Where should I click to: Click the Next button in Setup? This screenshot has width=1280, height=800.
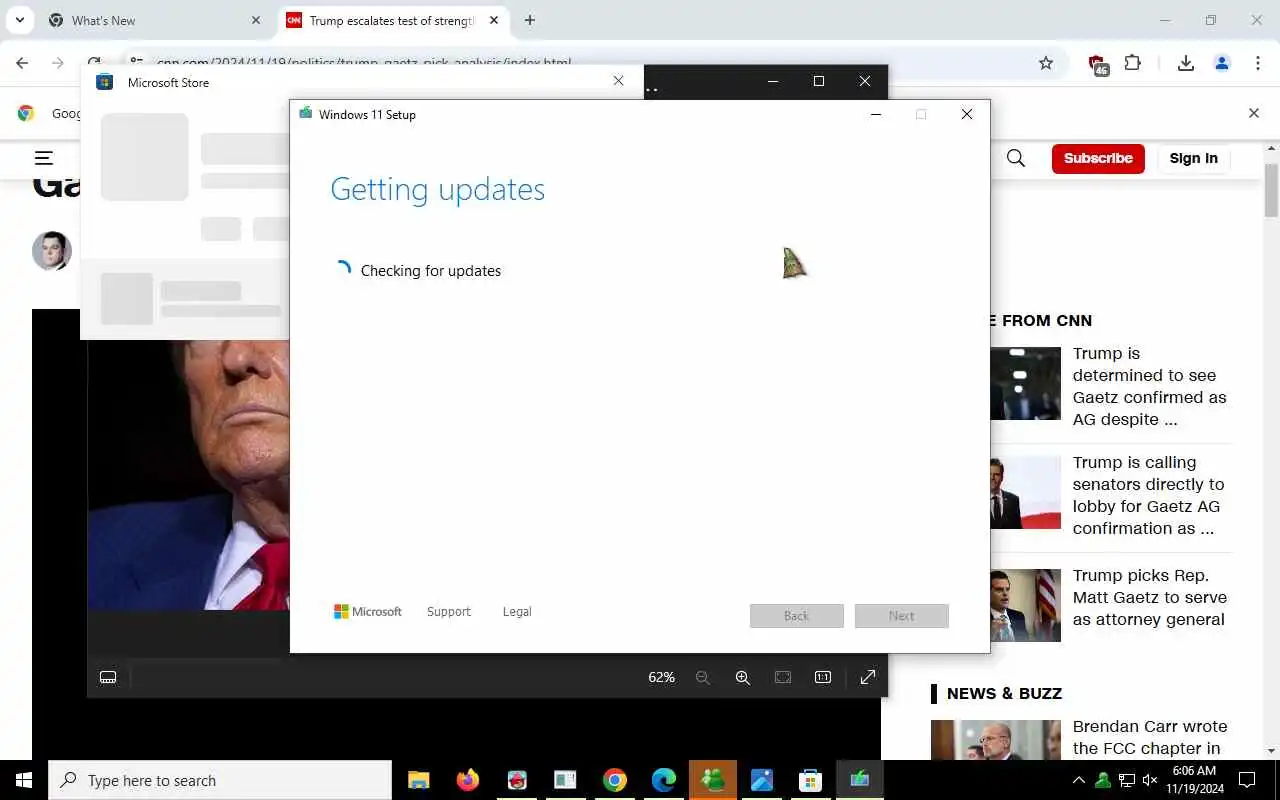point(902,616)
